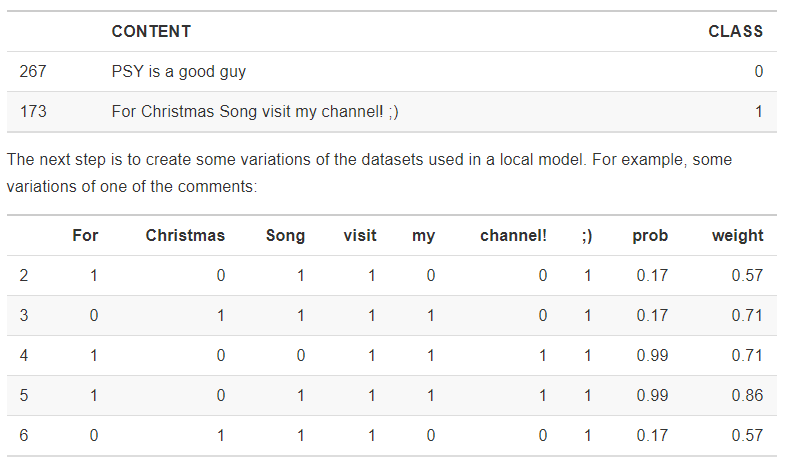Click row index 173
Screen dimensions: 787x462
point(33,111)
